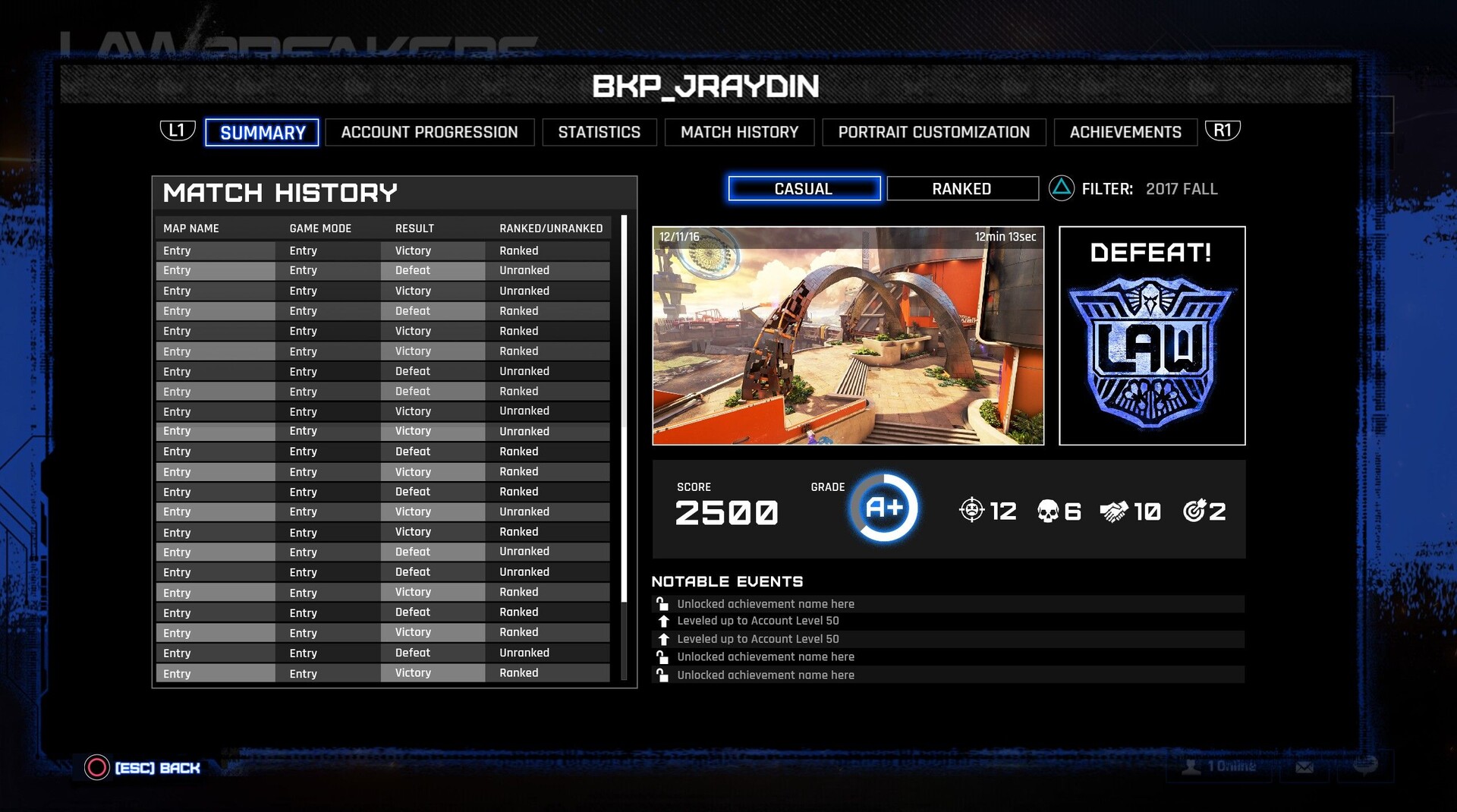This screenshot has height=812, width=1457.
Task: Click the red circle back icon
Action: (97, 767)
